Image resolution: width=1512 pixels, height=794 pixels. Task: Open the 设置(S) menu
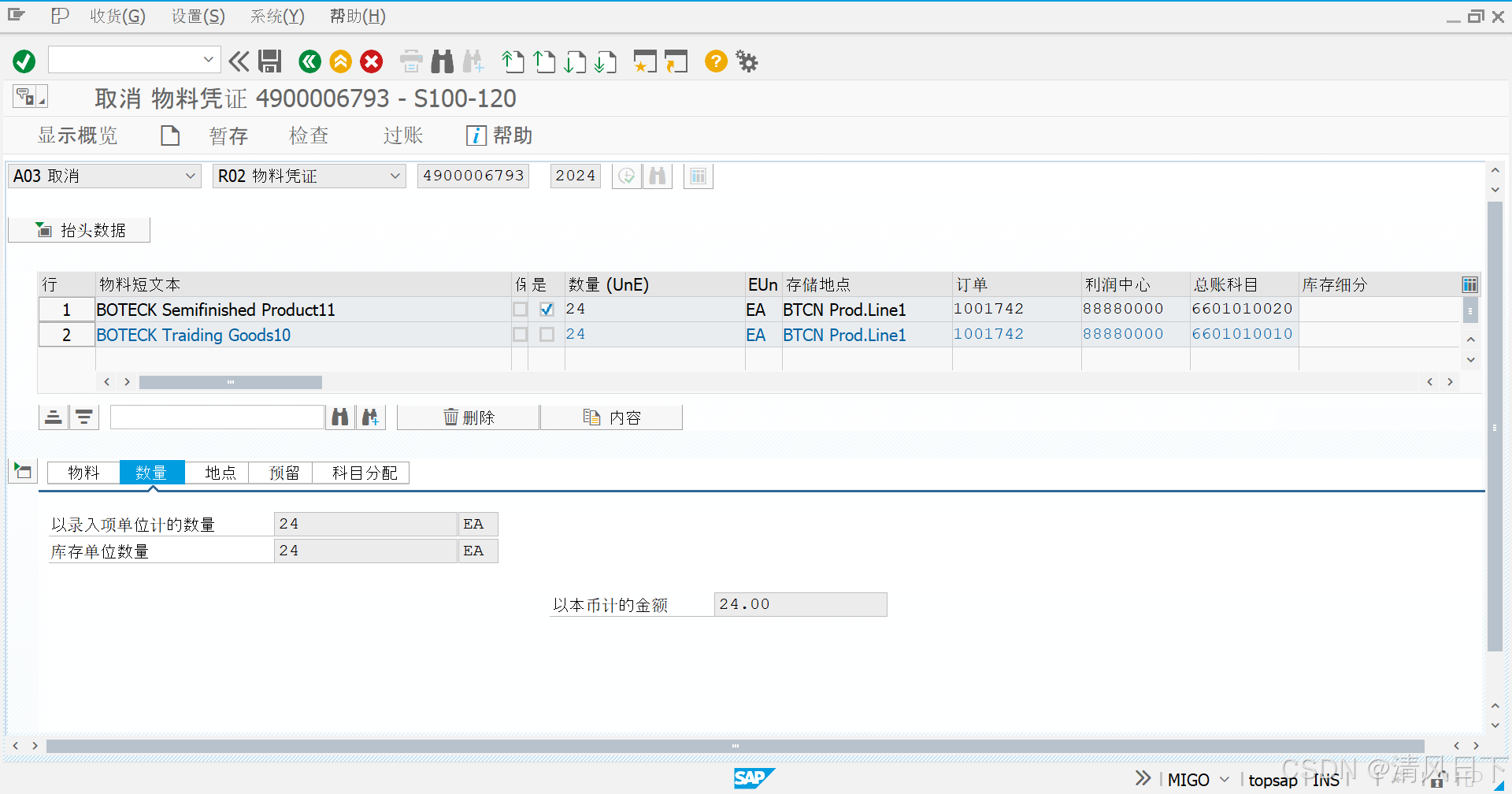pos(198,17)
